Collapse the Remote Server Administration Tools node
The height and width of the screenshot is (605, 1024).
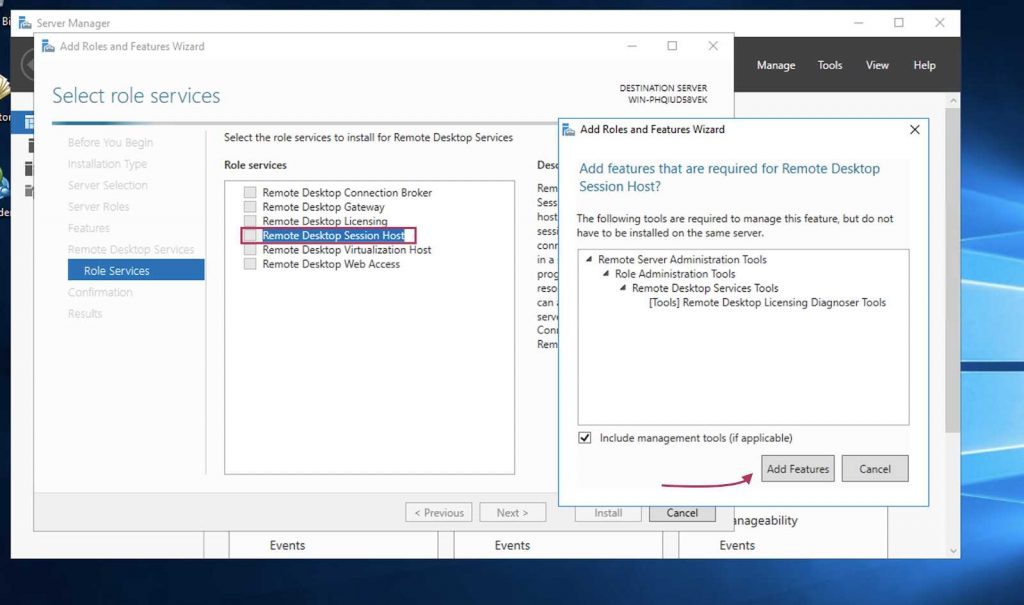click(590, 260)
